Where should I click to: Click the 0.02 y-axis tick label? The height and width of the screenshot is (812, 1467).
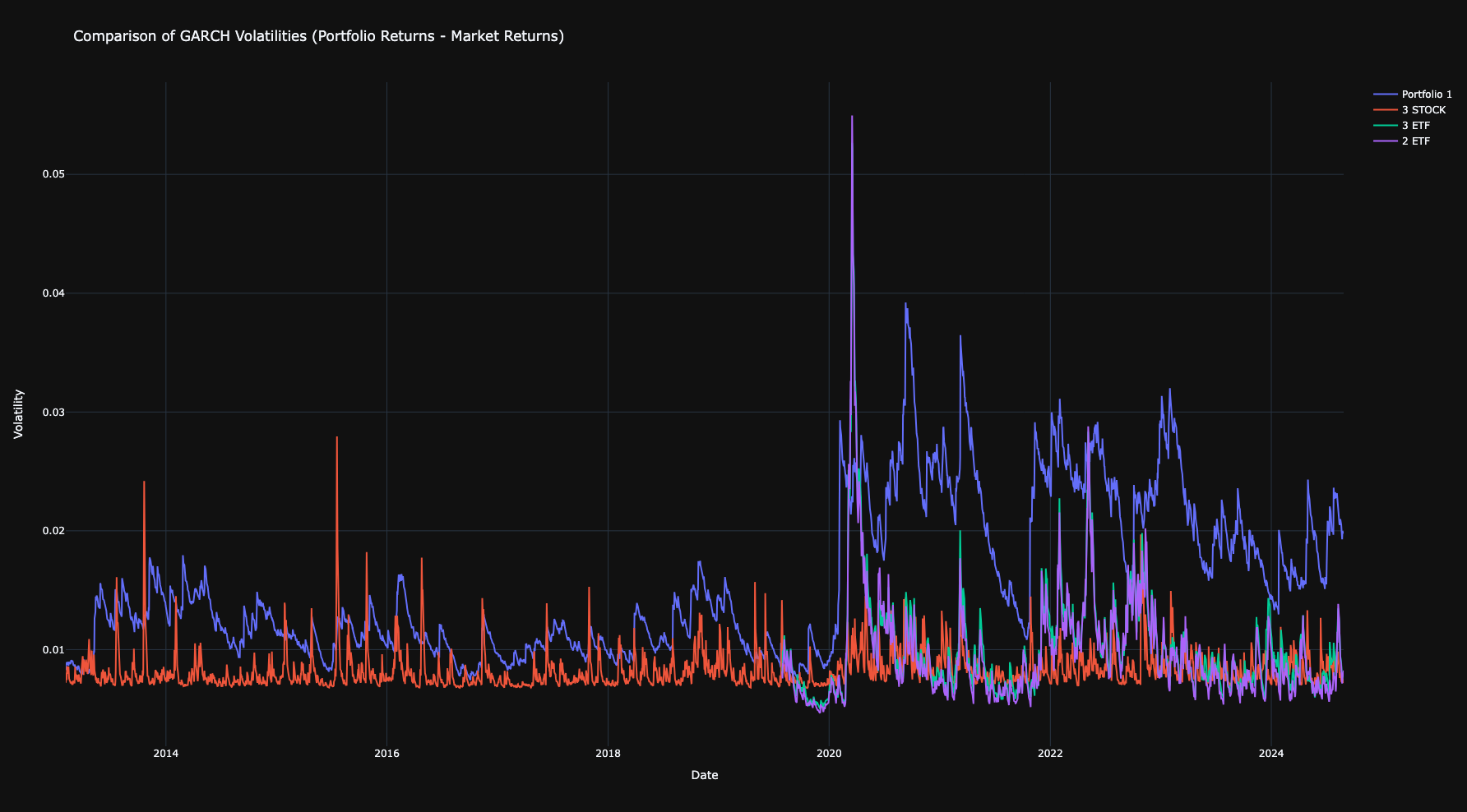tap(53, 531)
